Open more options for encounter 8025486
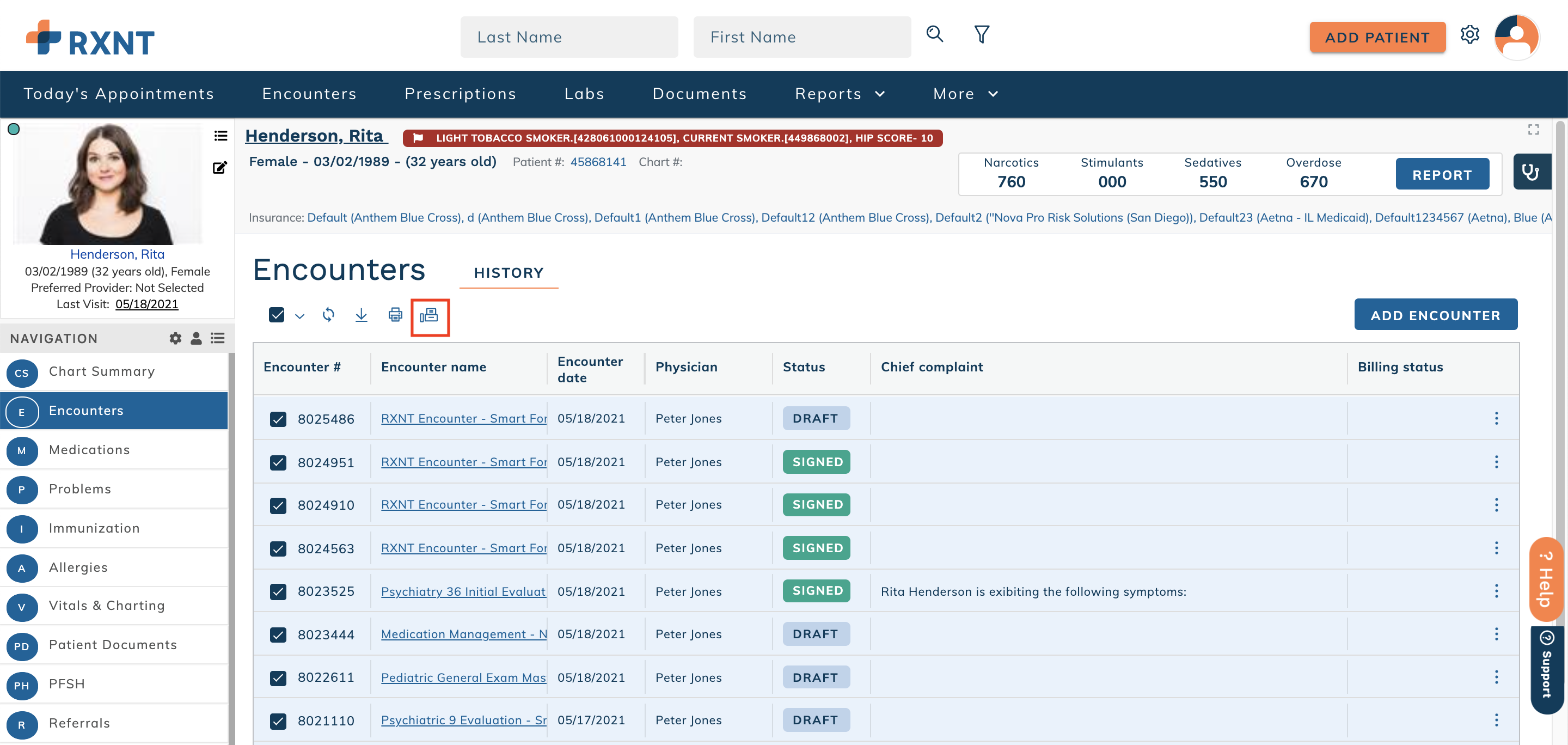 click(1496, 418)
